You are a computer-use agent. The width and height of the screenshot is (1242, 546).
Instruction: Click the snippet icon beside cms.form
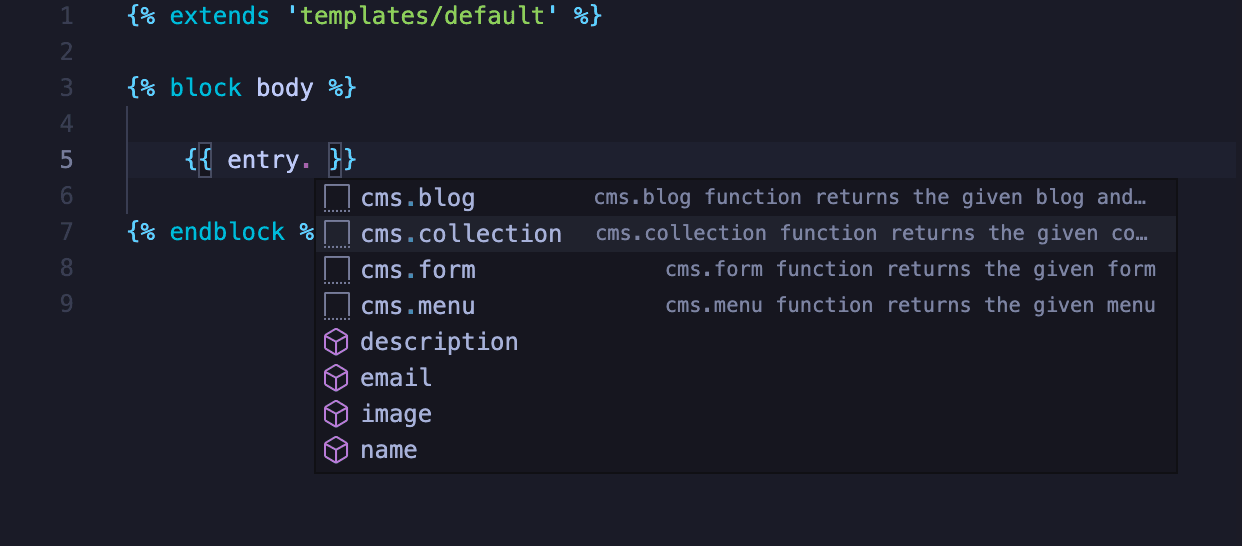point(337,270)
